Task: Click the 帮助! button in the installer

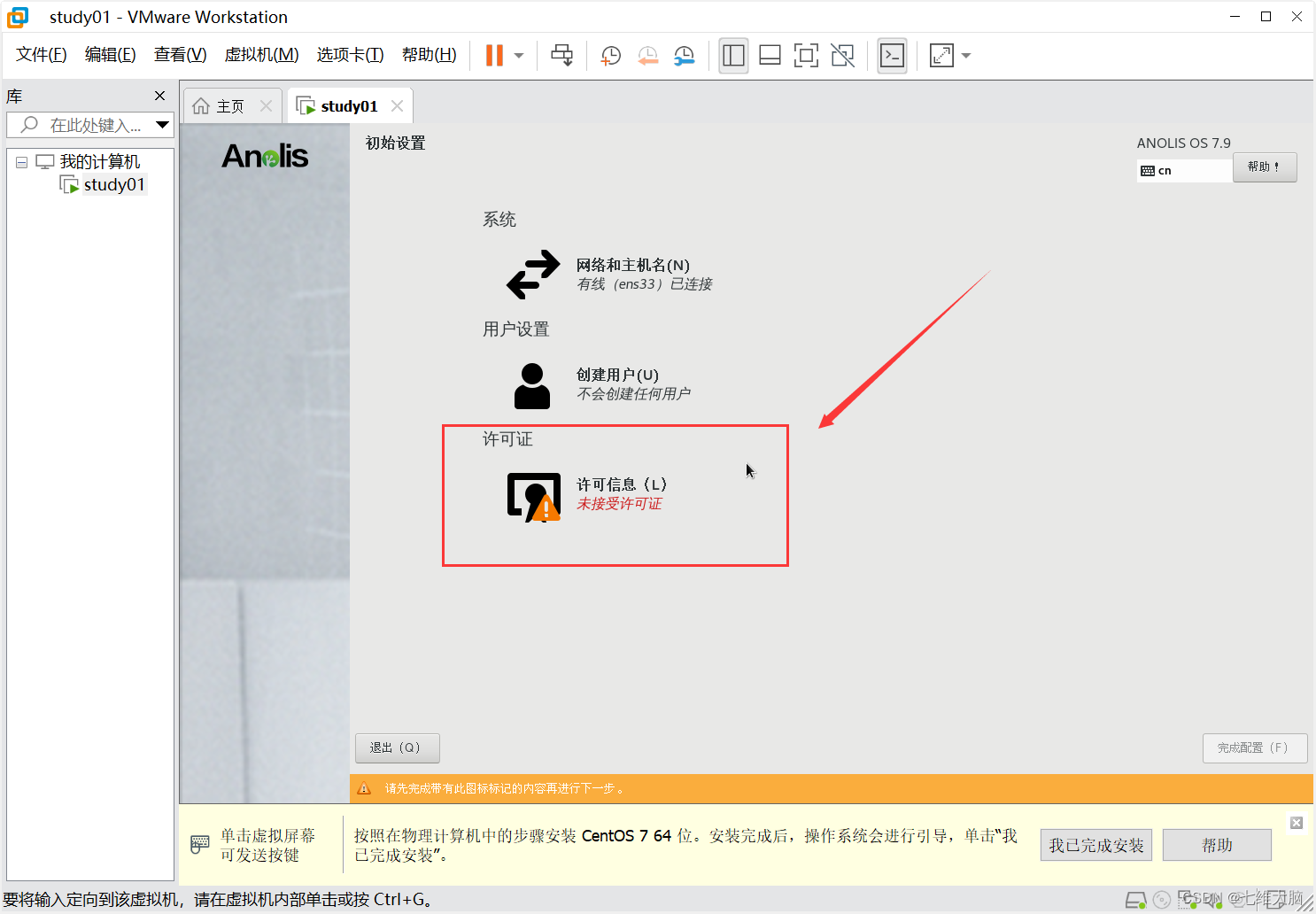Action: coord(1265,167)
